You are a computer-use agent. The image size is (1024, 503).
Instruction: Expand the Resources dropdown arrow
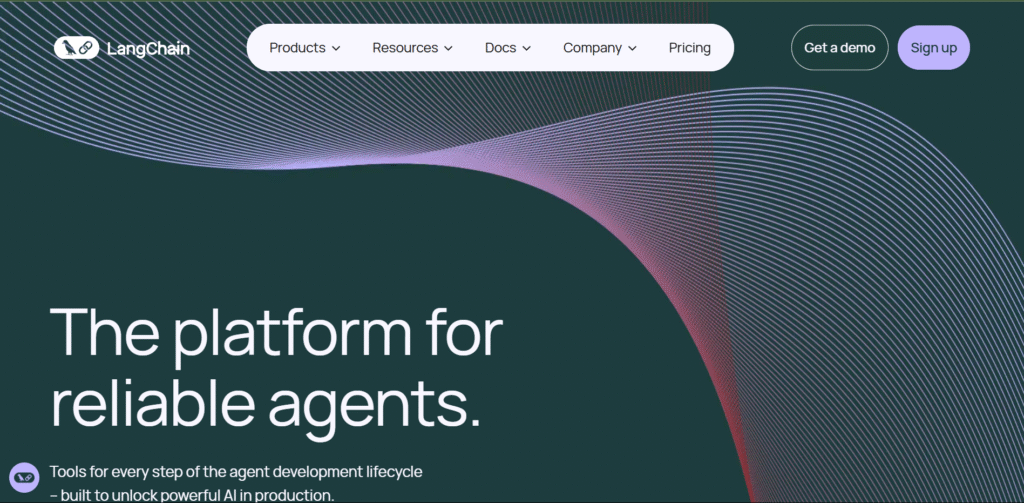click(x=448, y=48)
